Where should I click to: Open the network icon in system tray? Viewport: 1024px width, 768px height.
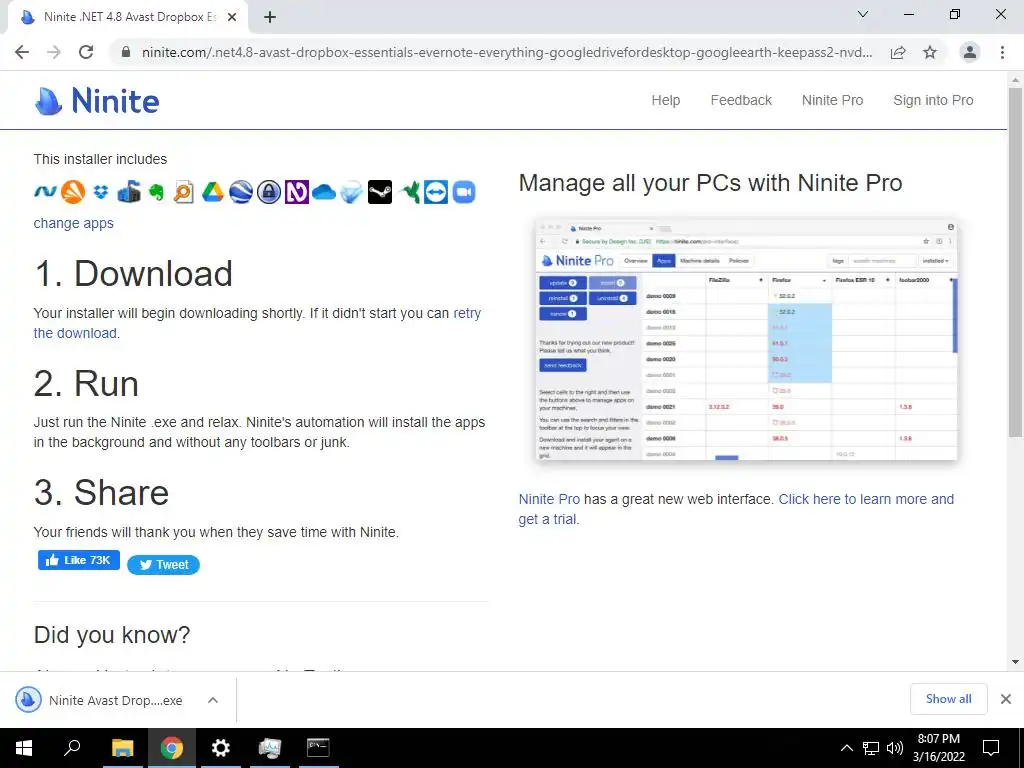click(871, 748)
